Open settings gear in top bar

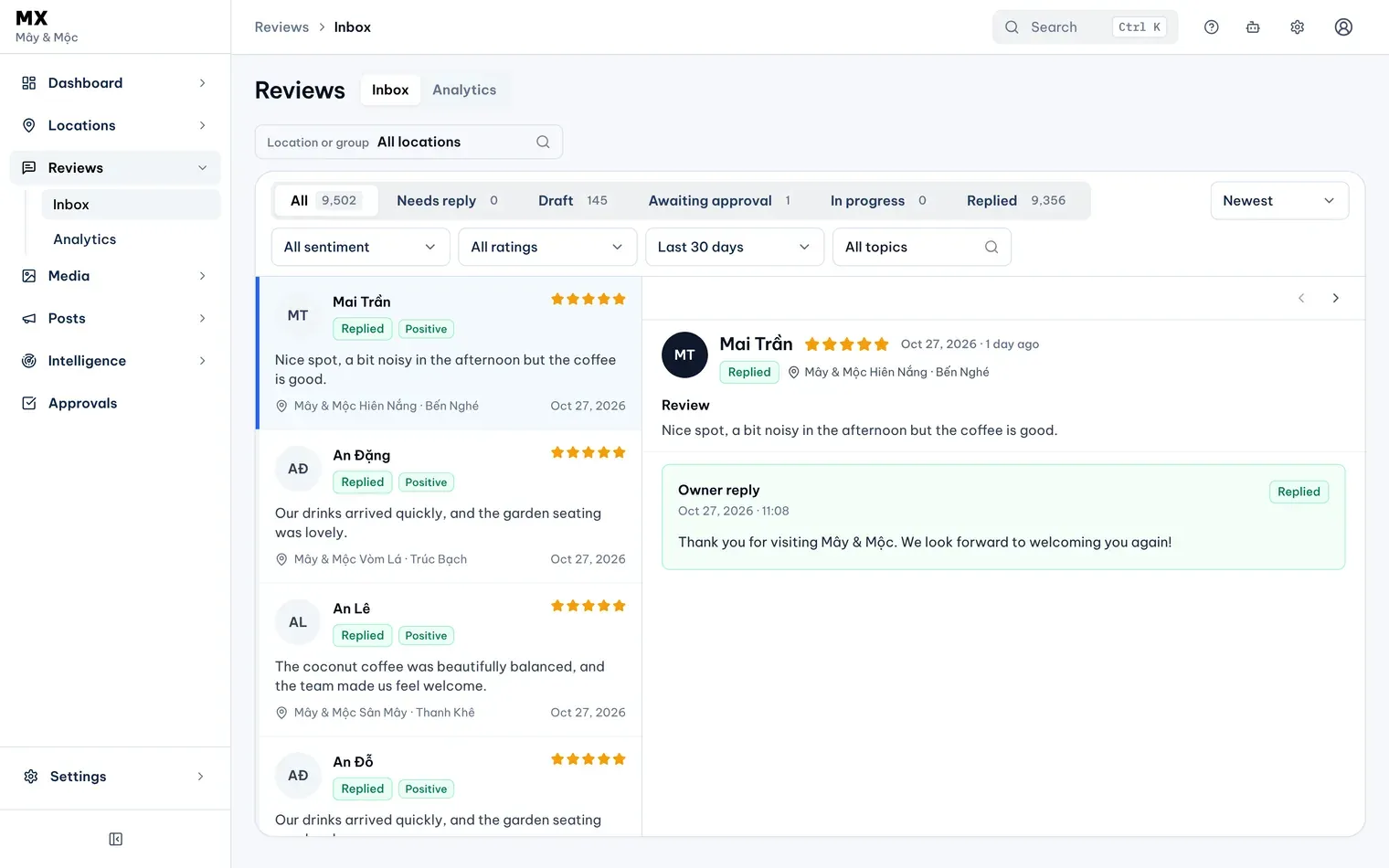click(x=1297, y=27)
